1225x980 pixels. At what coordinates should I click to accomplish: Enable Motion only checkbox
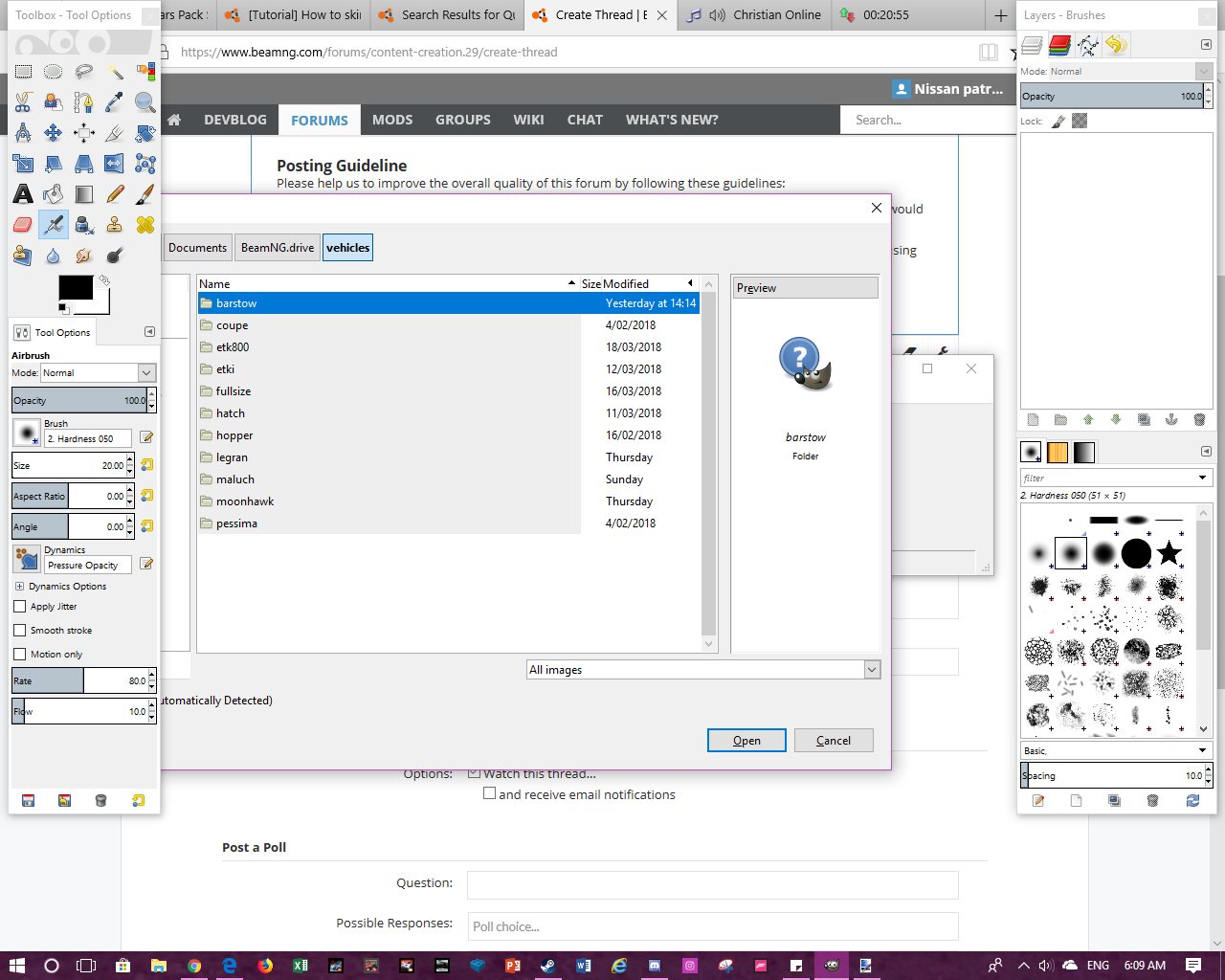[20, 655]
